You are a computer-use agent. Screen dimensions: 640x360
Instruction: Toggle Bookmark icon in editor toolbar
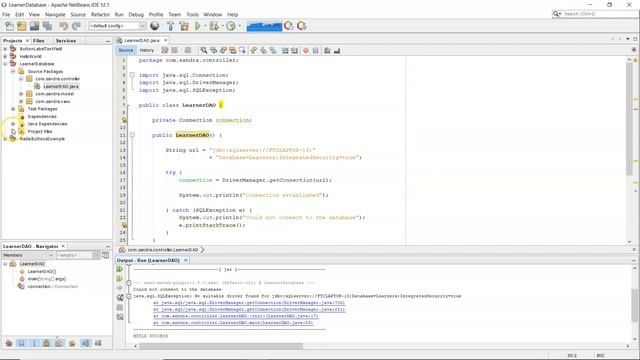273,50
